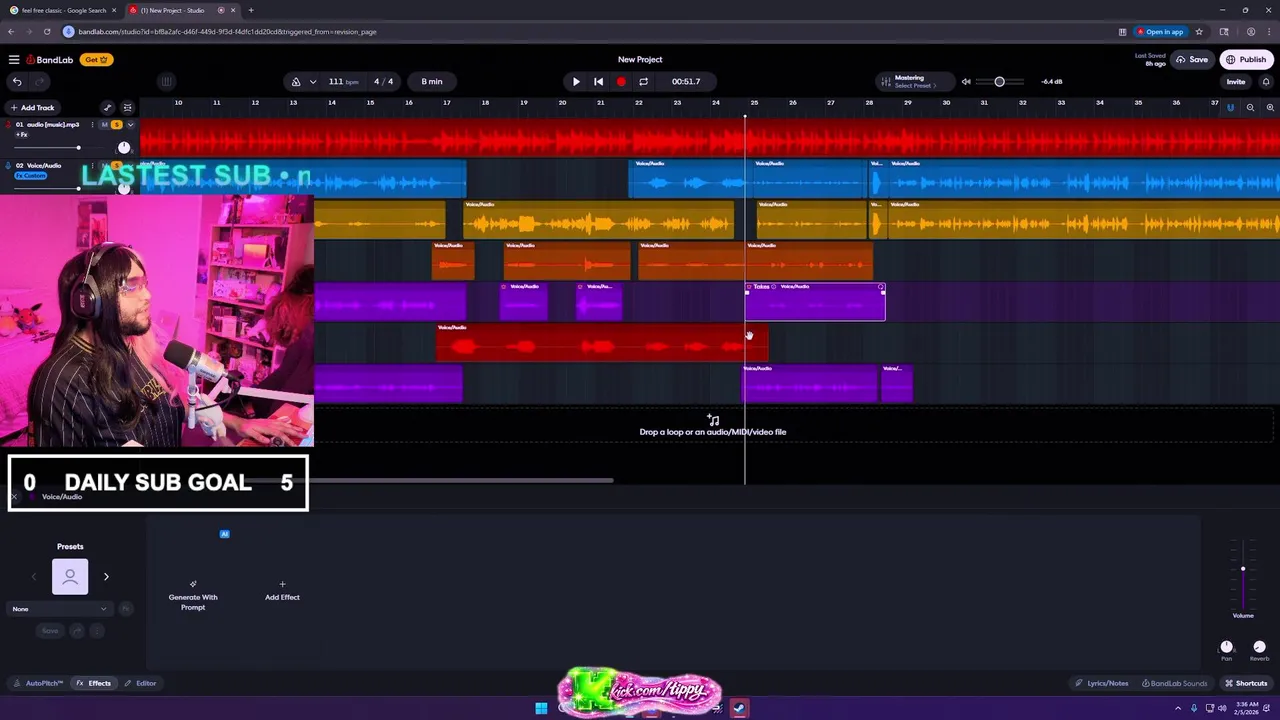Change the 4 / 4 time signature
This screenshot has width=1280, height=720.
384,82
